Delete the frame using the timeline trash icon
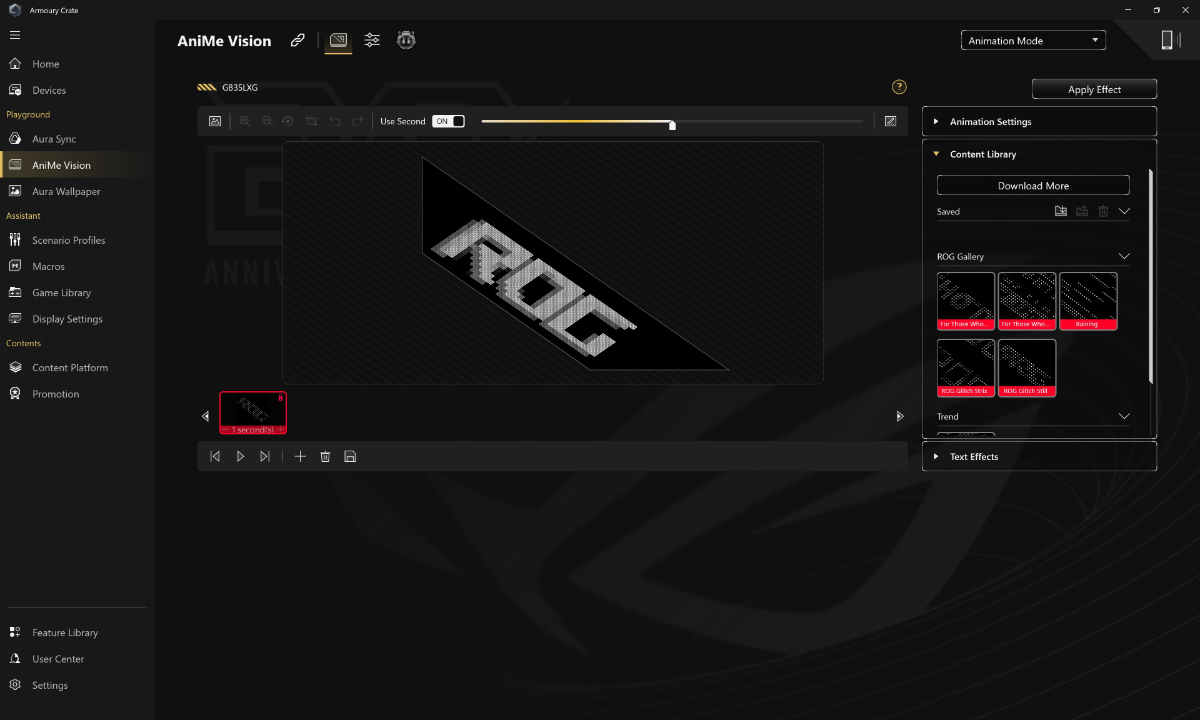This screenshot has height=720, width=1200. coord(325,456)
